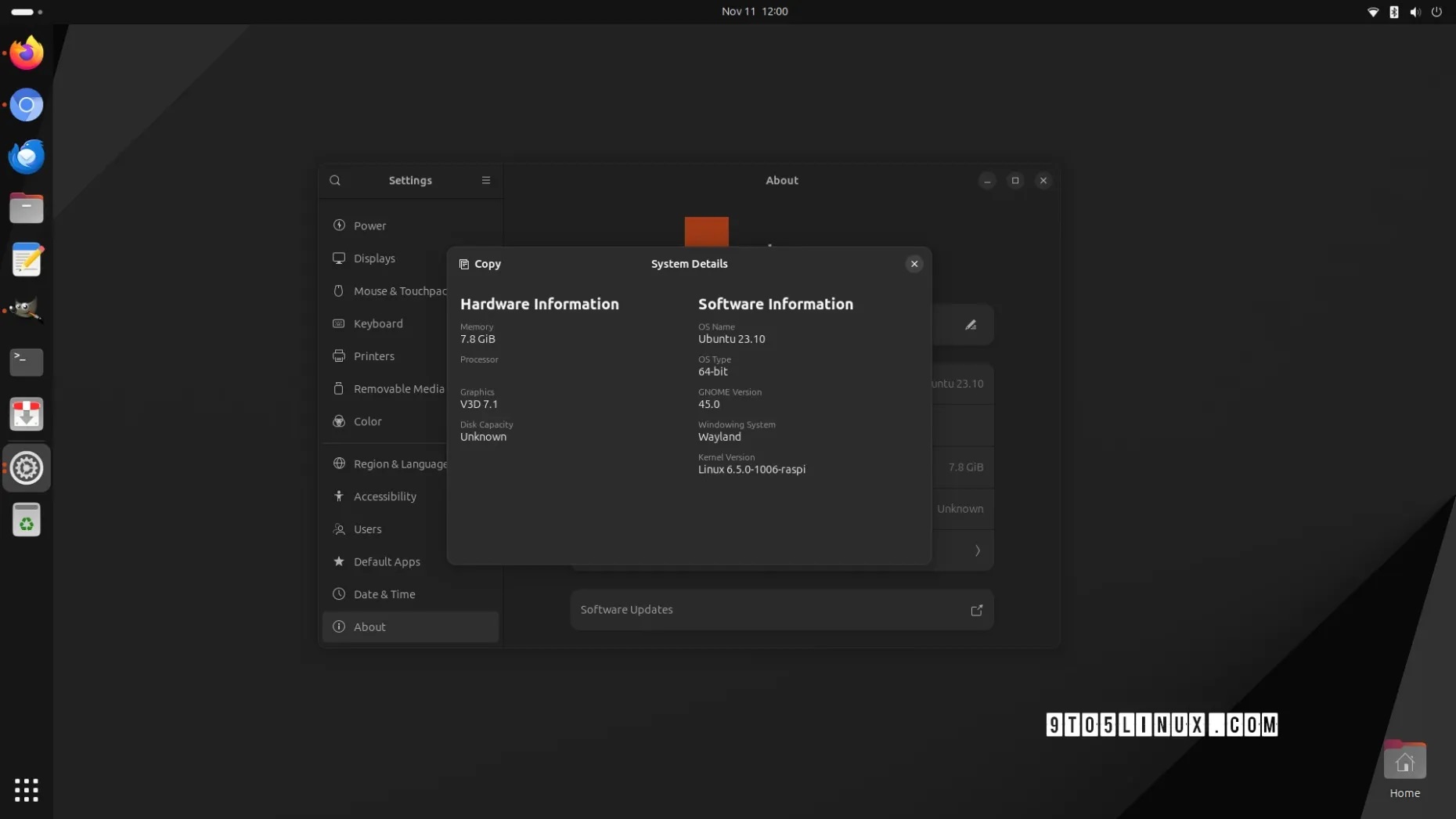Select Power in the Settings sidebar
The image size is (1456, 819).
click(410, 225)
